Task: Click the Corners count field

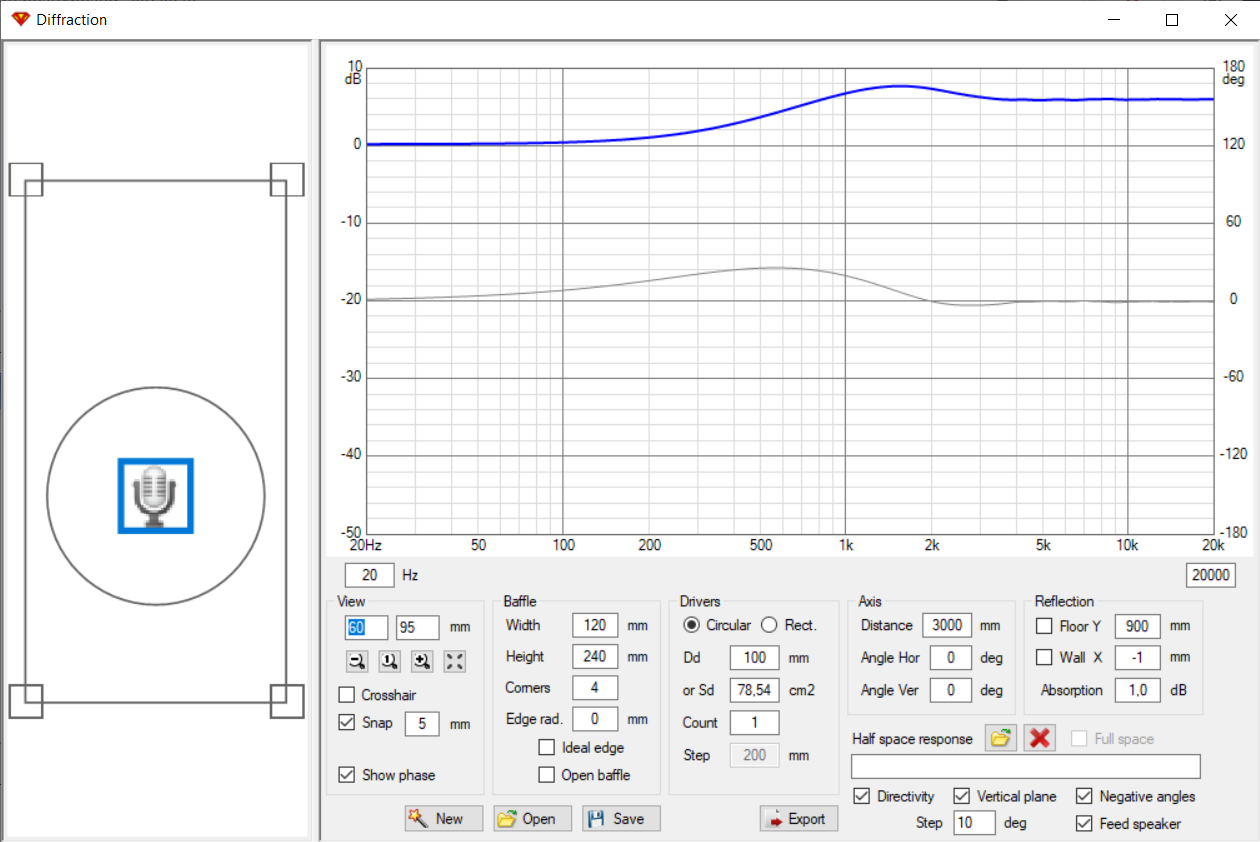Action: coord(595,688)
